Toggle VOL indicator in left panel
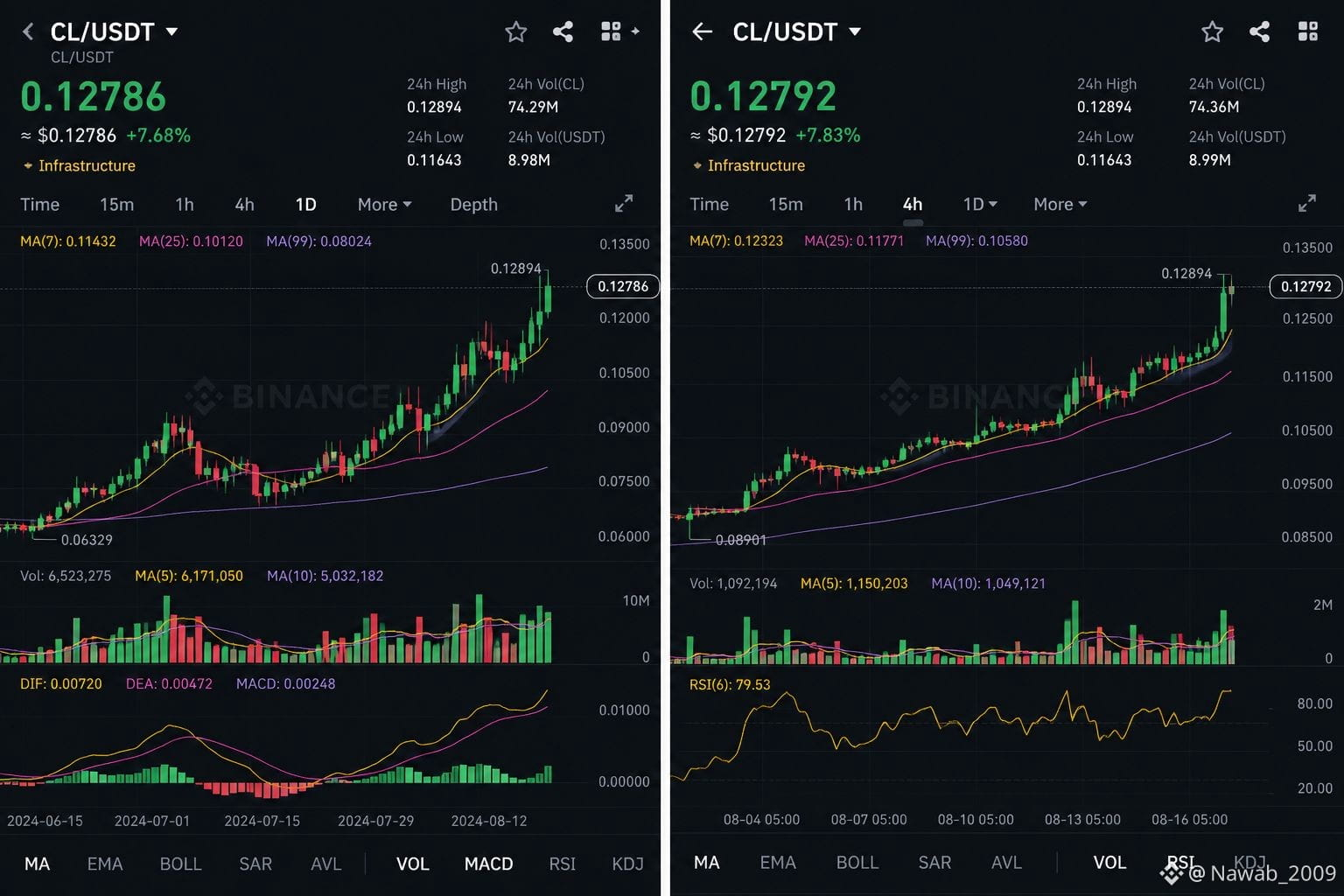 pyautogui.click(x=413, y=864)
